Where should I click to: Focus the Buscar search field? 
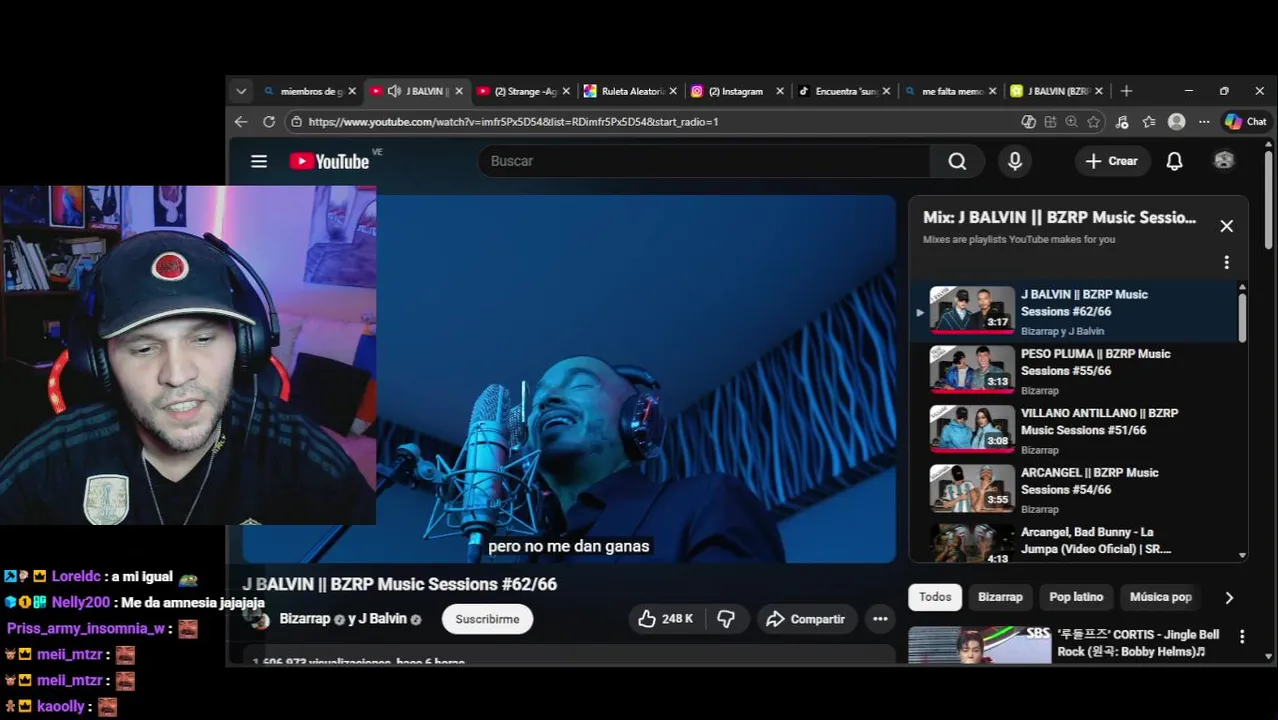(x=704, y=161)
